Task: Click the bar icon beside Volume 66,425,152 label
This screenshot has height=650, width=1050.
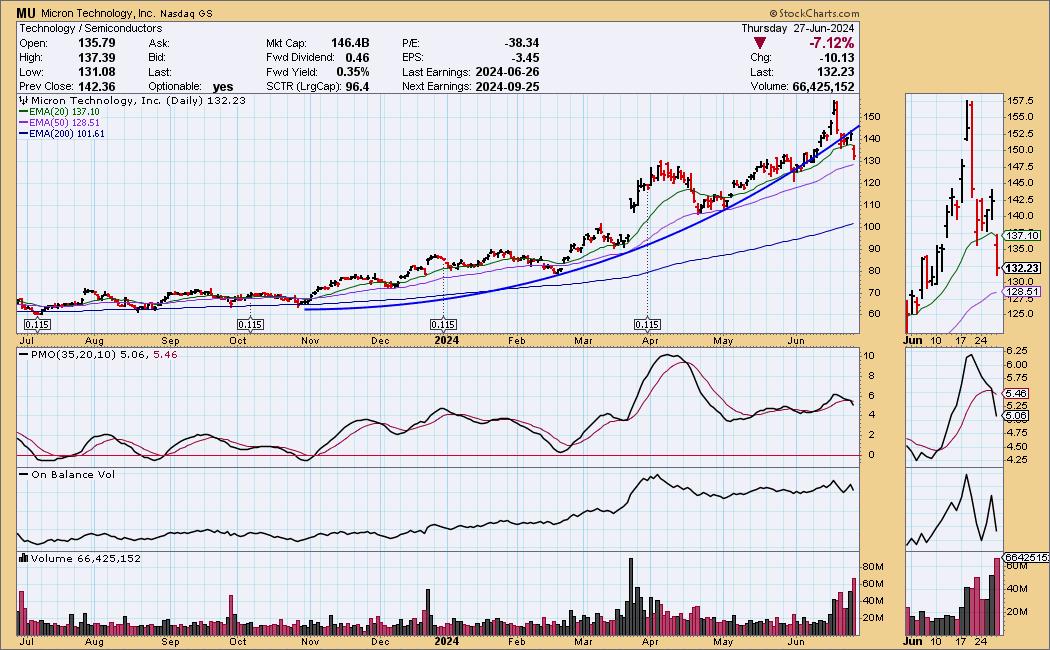Action: [23, 558]
